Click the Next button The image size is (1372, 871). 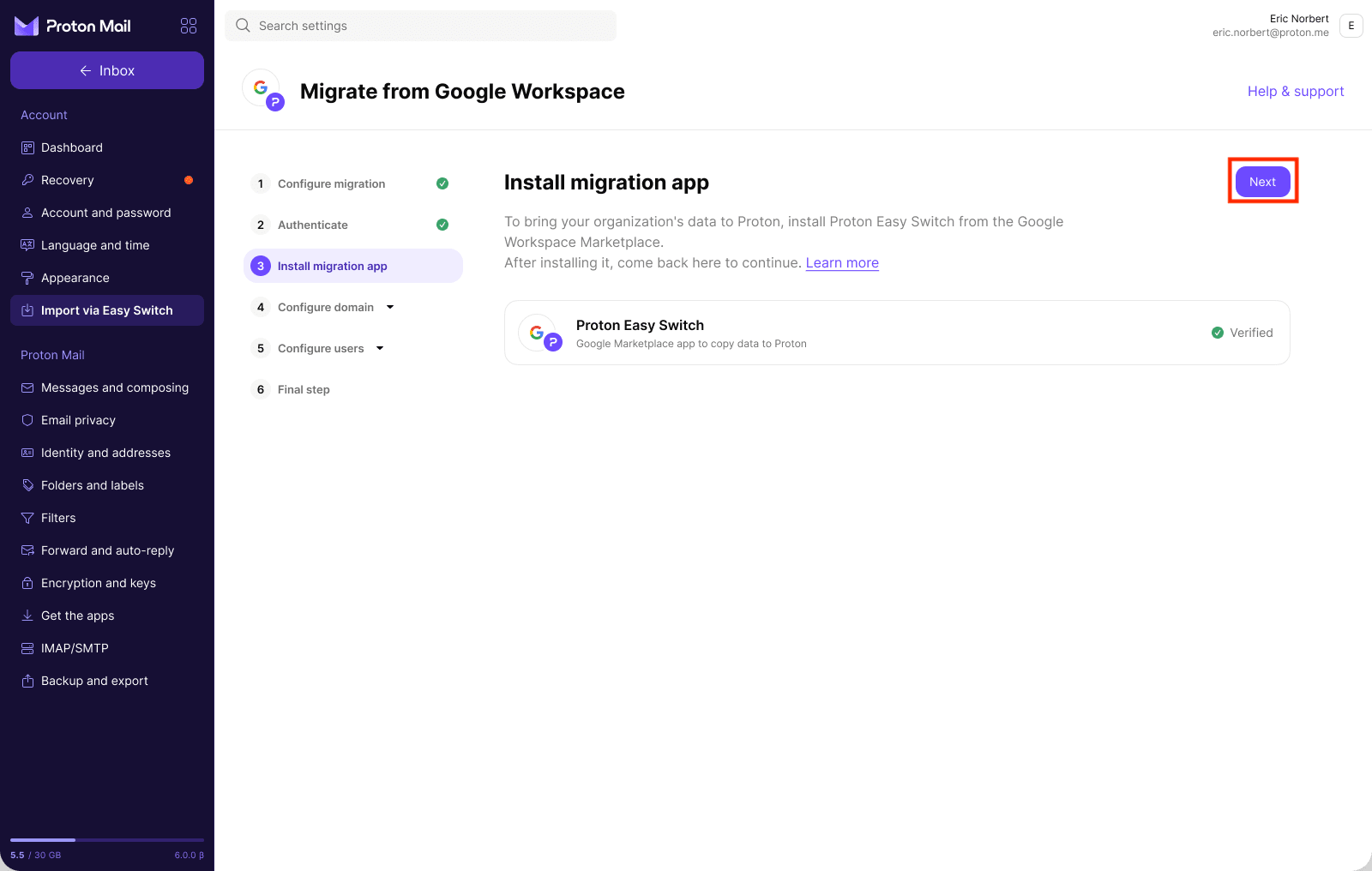[1262, 182]
